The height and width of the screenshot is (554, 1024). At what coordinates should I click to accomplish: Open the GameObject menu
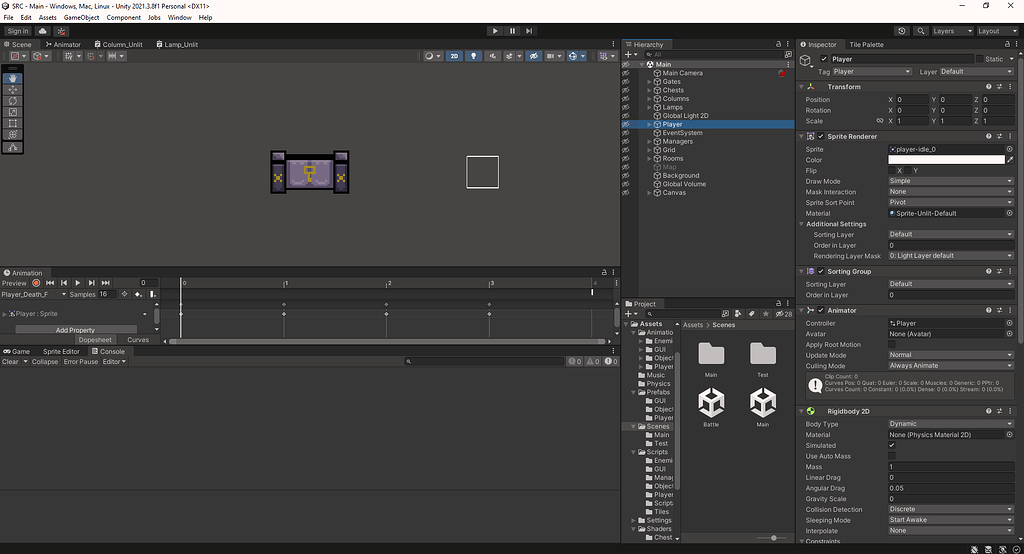pyautogui.click(x=81, y=17)
